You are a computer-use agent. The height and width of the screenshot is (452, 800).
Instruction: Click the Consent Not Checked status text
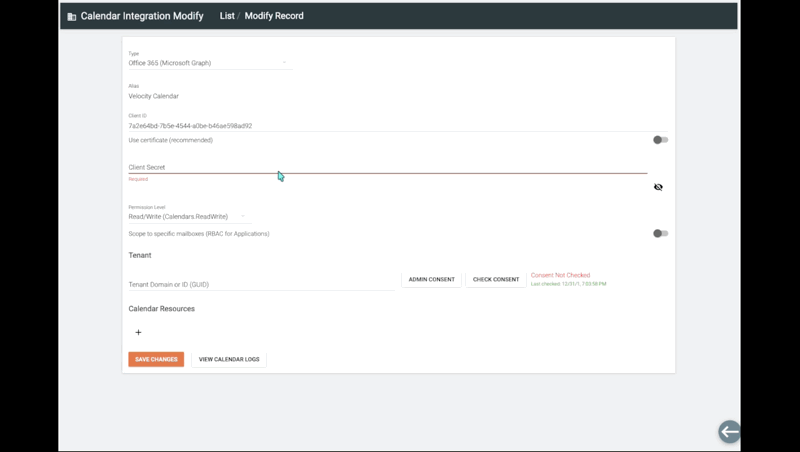(x=560, y=275)
